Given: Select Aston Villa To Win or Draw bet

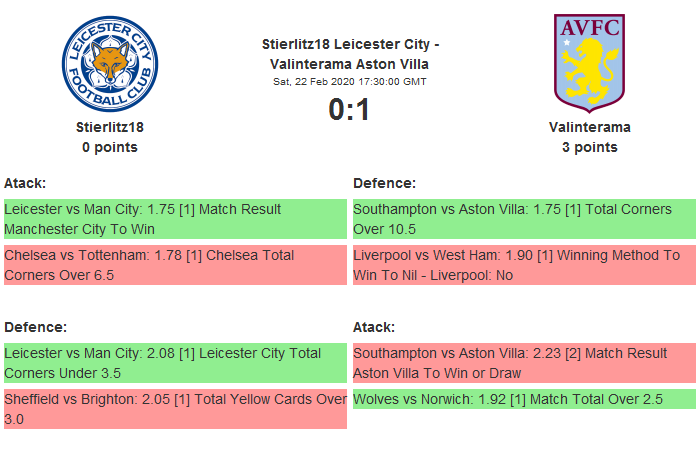Looking at the screenshot, I should pyautogui.click(x=524, y=363).
